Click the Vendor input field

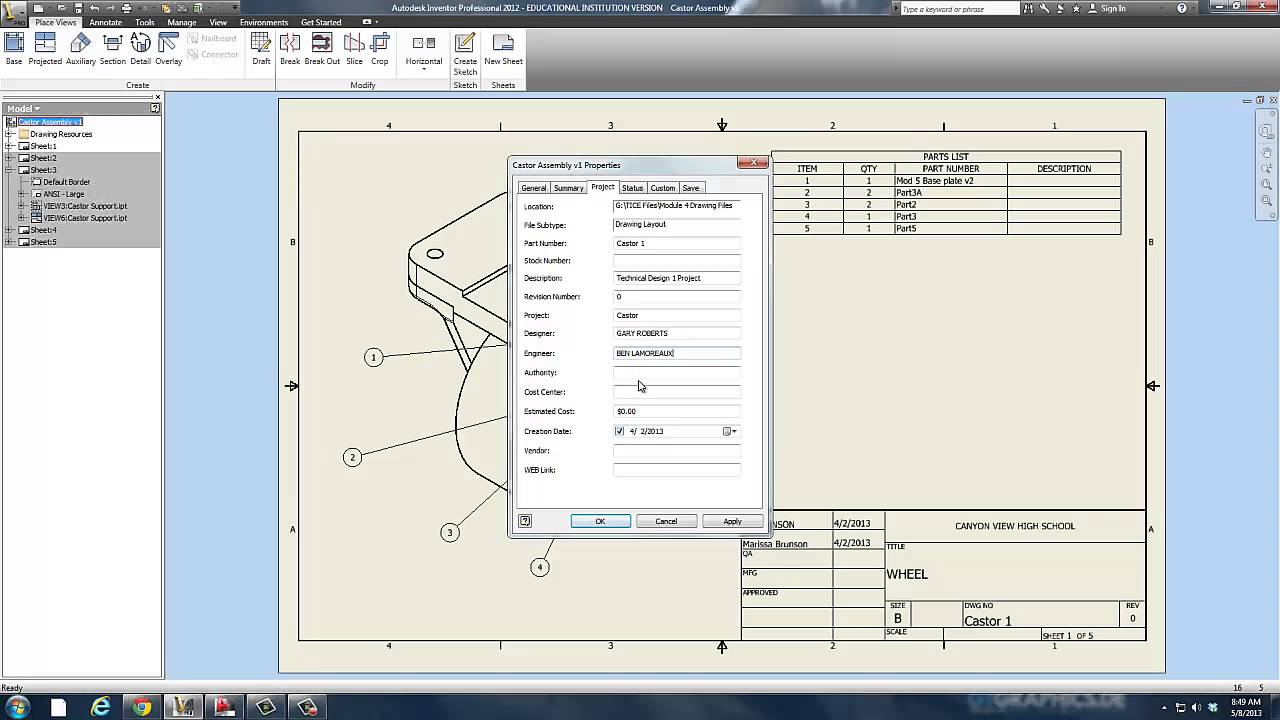(677, 451)
